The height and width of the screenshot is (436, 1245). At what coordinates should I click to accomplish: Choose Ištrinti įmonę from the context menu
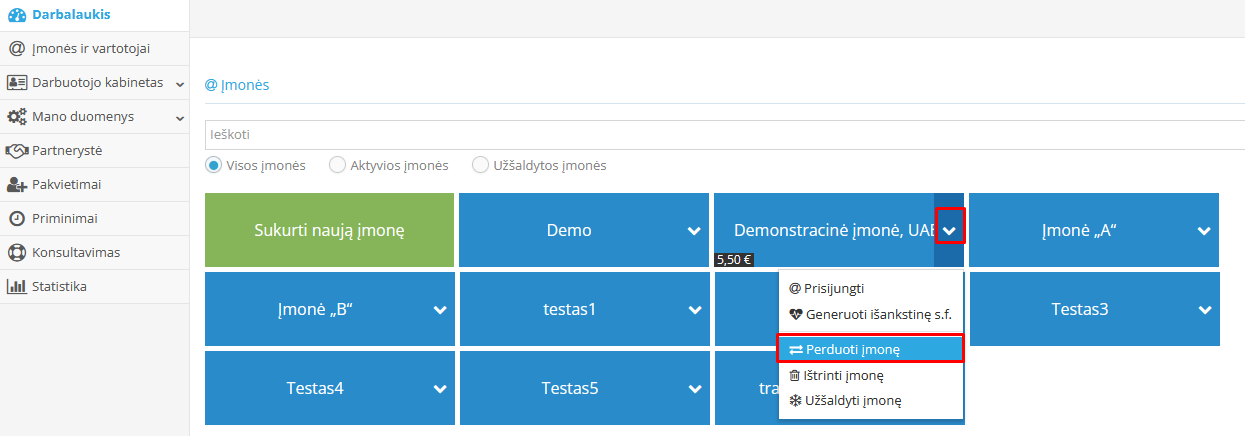(x=843, y=375)
